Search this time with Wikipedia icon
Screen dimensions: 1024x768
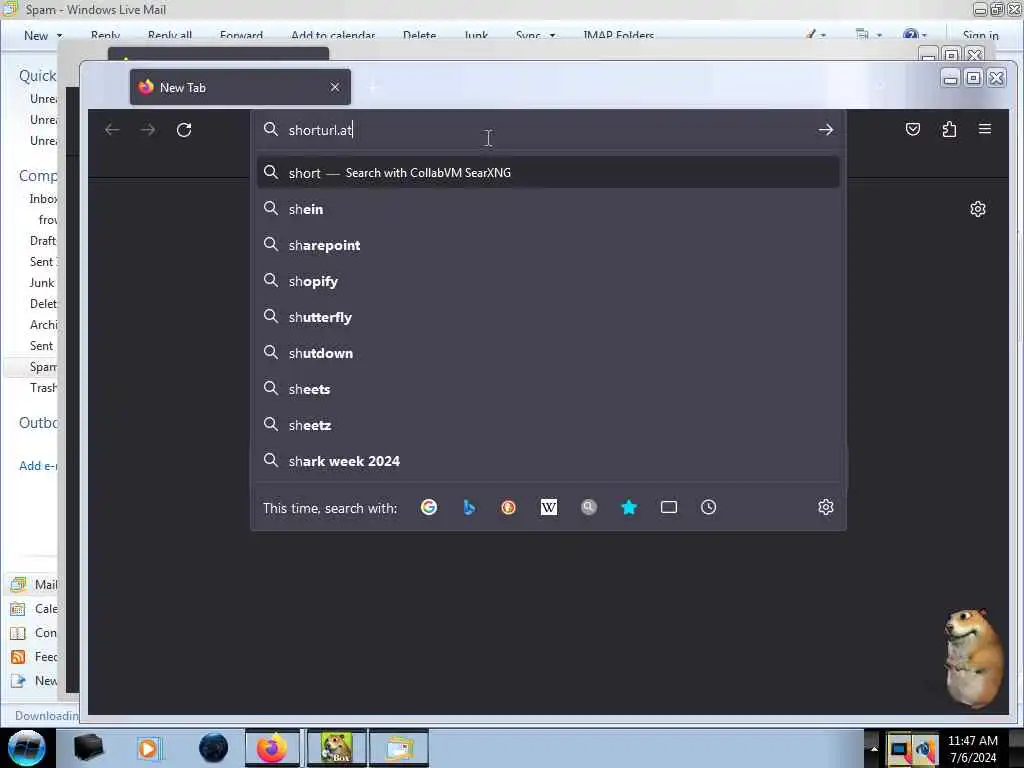pyautogui.click(x=549, y=507)
